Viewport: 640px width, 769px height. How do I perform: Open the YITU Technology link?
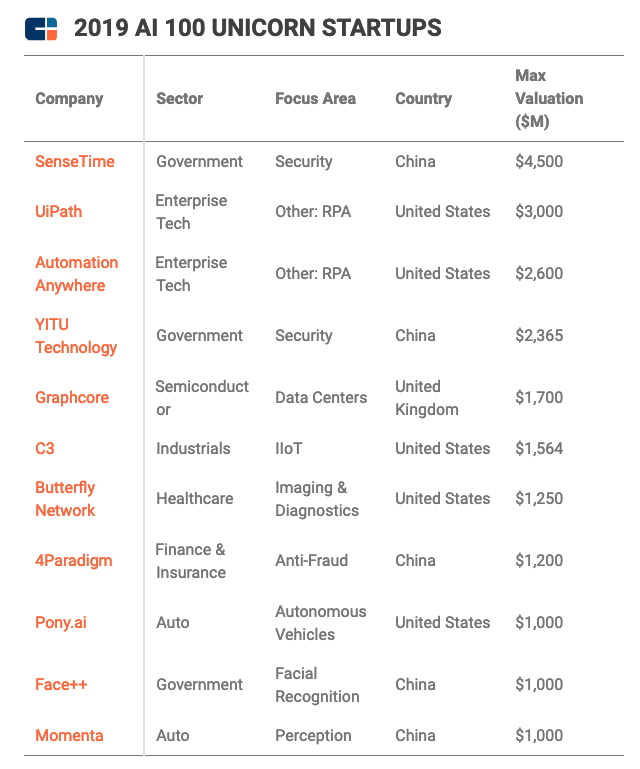point(76,335)
